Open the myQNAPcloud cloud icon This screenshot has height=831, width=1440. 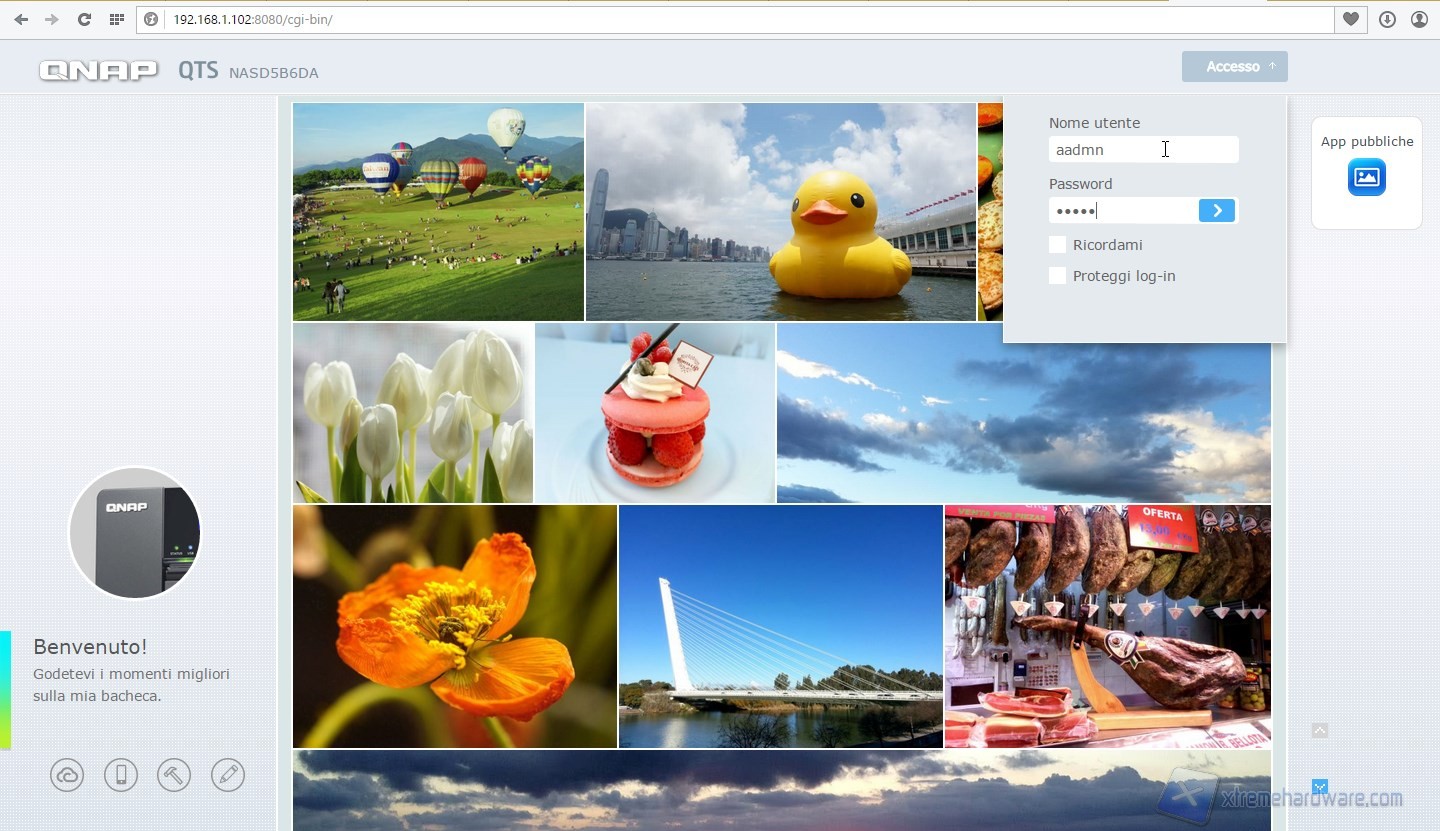(x=67, y=775)
